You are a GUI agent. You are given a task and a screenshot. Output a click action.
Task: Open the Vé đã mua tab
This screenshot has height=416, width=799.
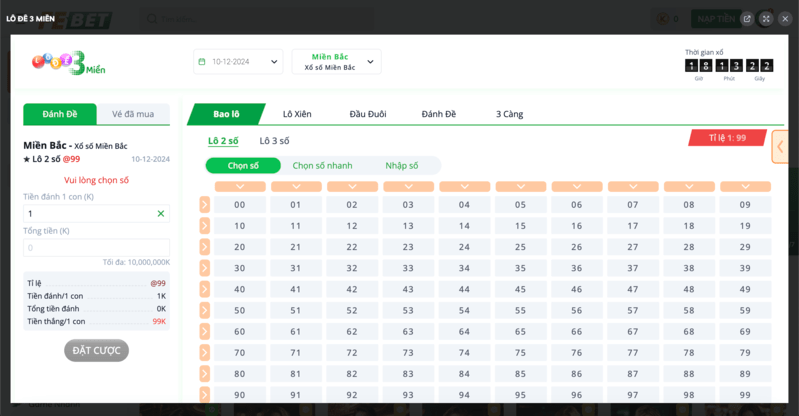[133, 114]
